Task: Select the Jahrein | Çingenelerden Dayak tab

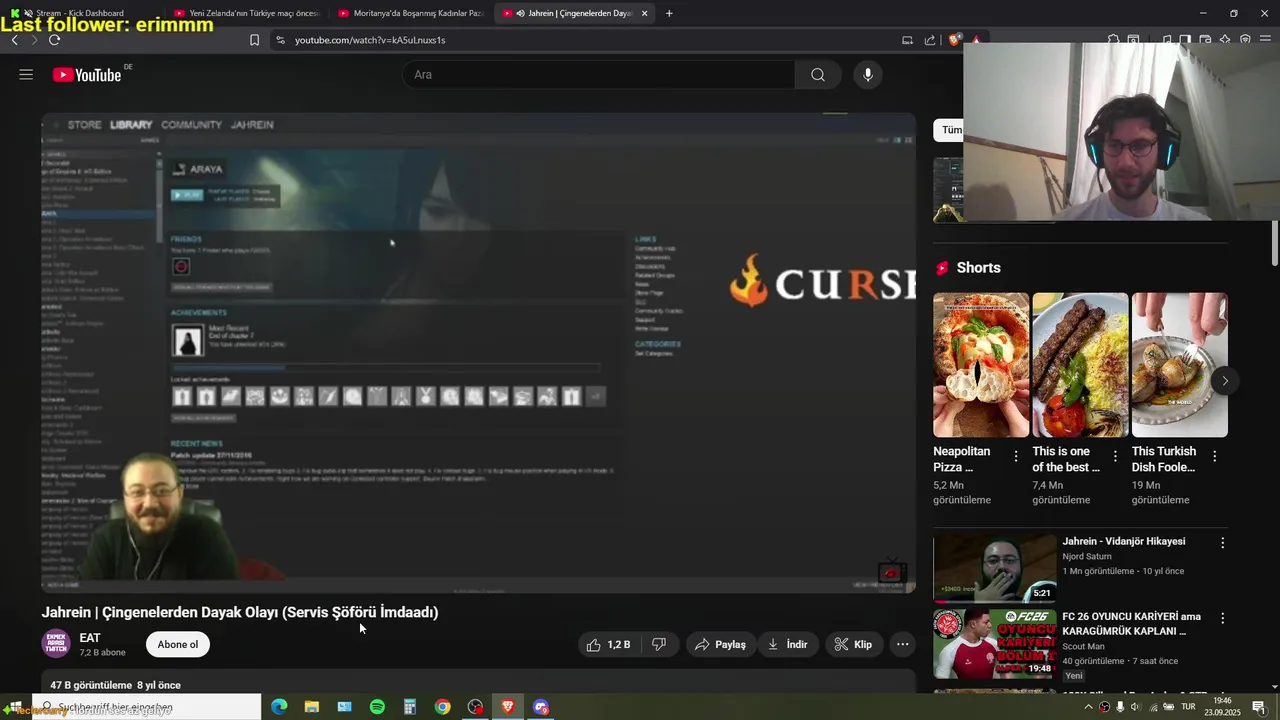Action: 576,13
